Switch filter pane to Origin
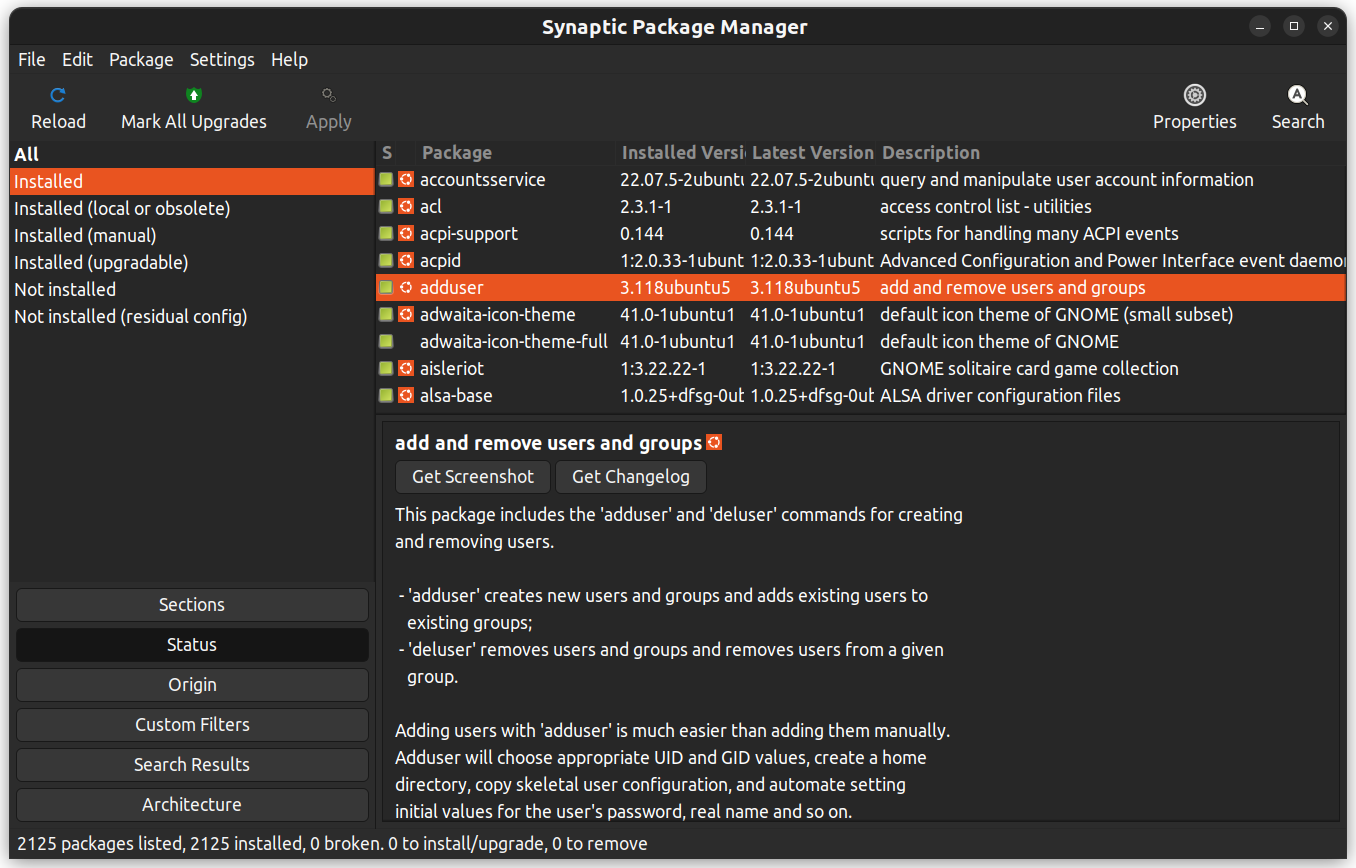The height and width of the screenshot is (868, 1356). [192, 685]
